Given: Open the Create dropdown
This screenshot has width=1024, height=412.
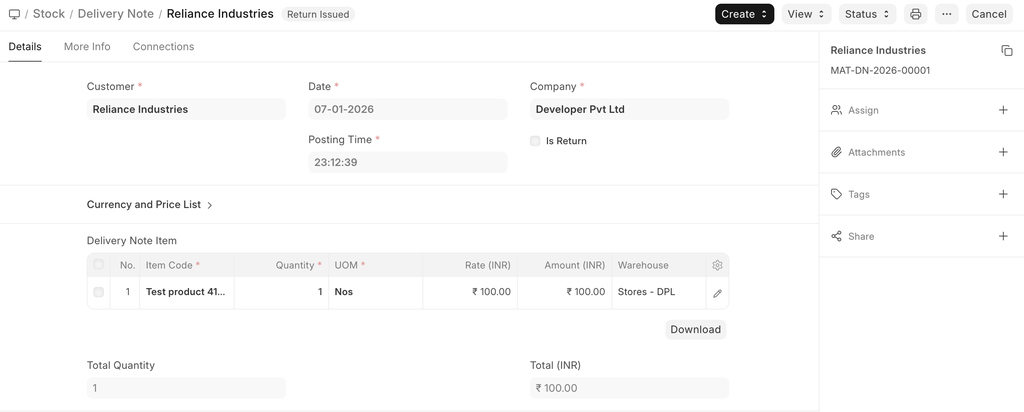Looking at the screenshot, I should click(x=744, y=14).
